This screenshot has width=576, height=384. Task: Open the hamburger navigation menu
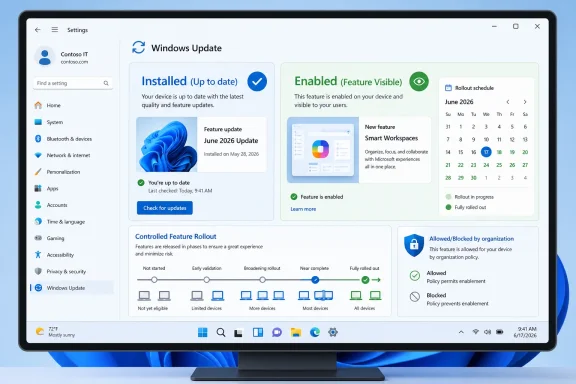pyautogui.click(x=55, y=29)
